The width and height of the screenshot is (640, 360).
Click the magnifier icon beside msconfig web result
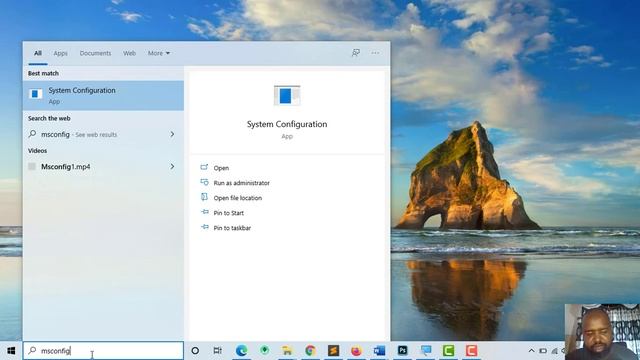[x=32, y=134]
